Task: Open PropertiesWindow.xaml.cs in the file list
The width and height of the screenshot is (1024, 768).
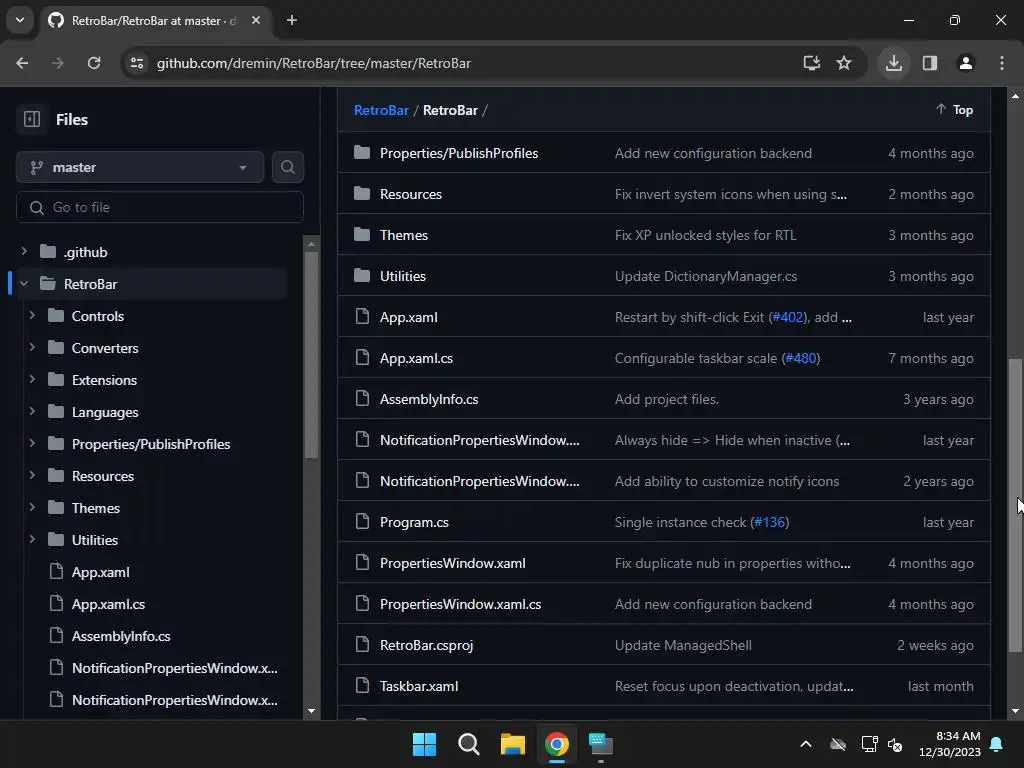Action: 460,604
